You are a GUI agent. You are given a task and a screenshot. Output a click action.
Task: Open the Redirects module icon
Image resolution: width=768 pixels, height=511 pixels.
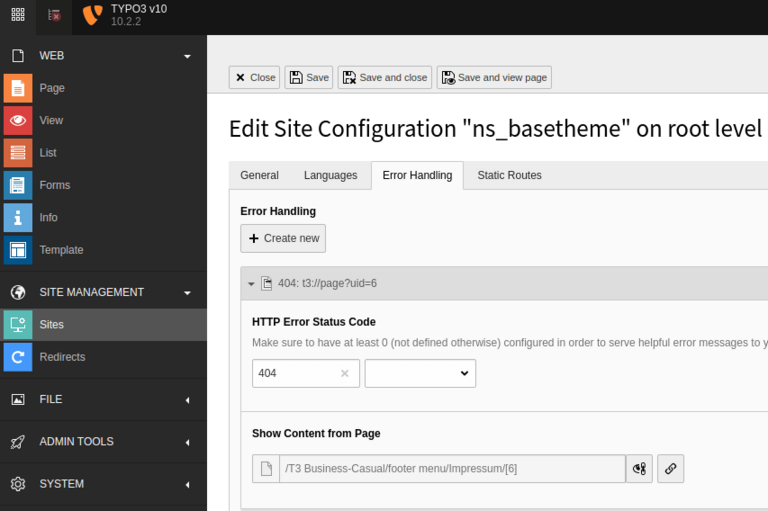click(18, 357)
